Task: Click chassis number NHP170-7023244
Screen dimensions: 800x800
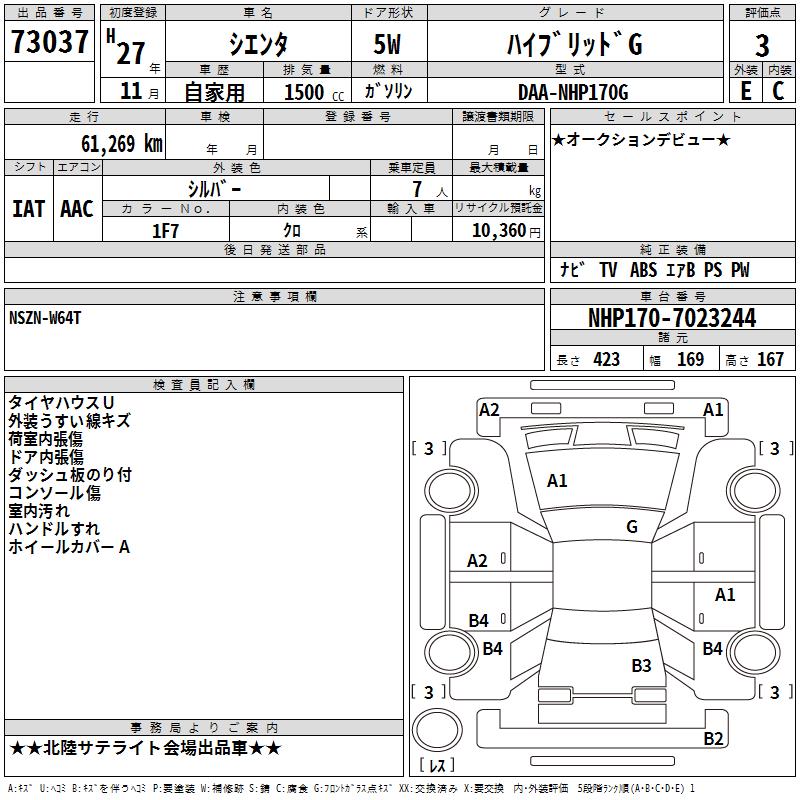Action: pyautogui.click(x=672, y=318)
